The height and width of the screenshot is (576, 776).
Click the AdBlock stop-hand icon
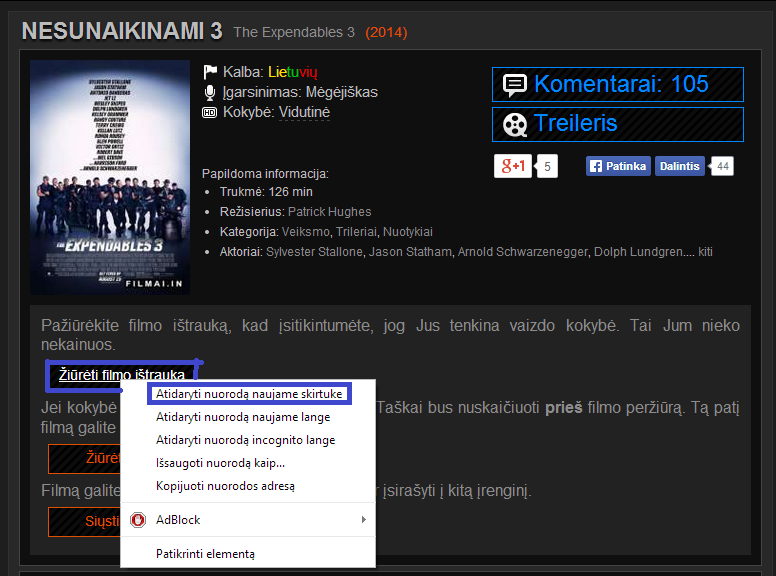pyautogui.click(x=138, y=520)
